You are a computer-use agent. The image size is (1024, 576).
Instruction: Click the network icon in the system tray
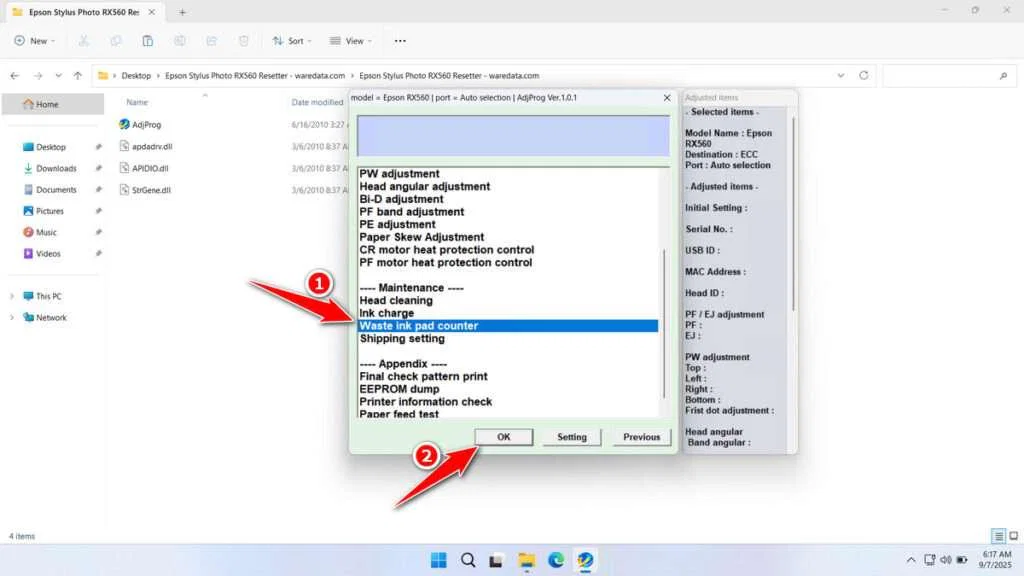click(x=932, y=560)
